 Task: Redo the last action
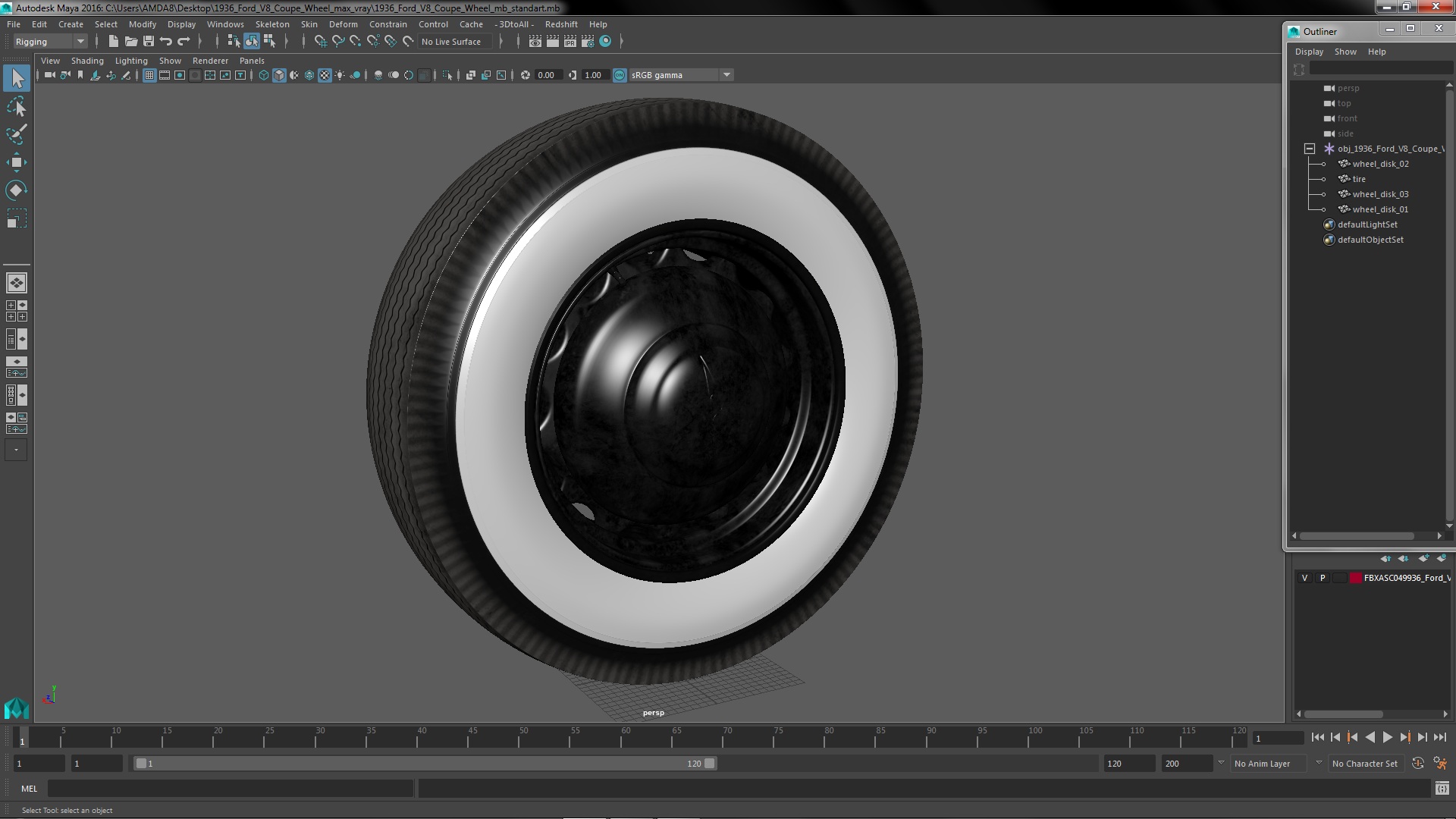pos(184,42)
